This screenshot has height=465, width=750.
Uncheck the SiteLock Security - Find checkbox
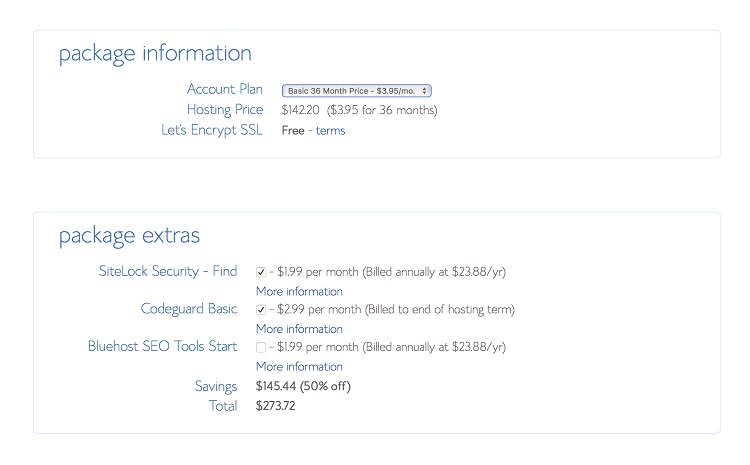click(x=261, y=271)
